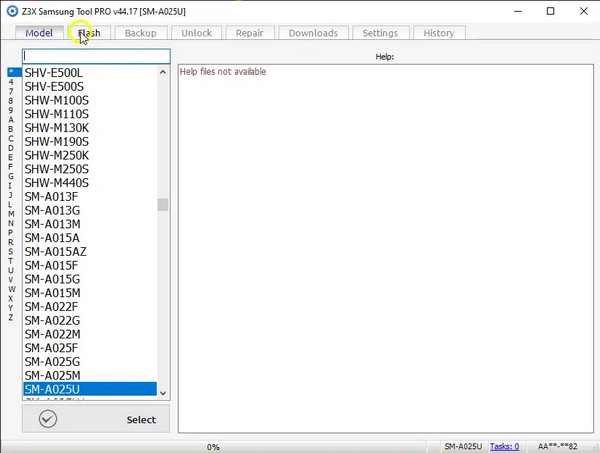Click the Z3X app icon in title bar

coord(11,11)
